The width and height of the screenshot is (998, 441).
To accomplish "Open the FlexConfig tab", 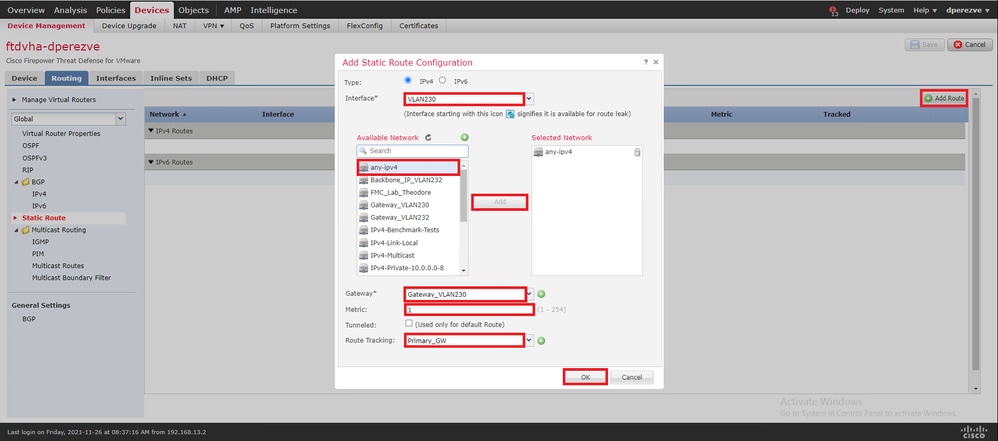I will tap(365, 26).
